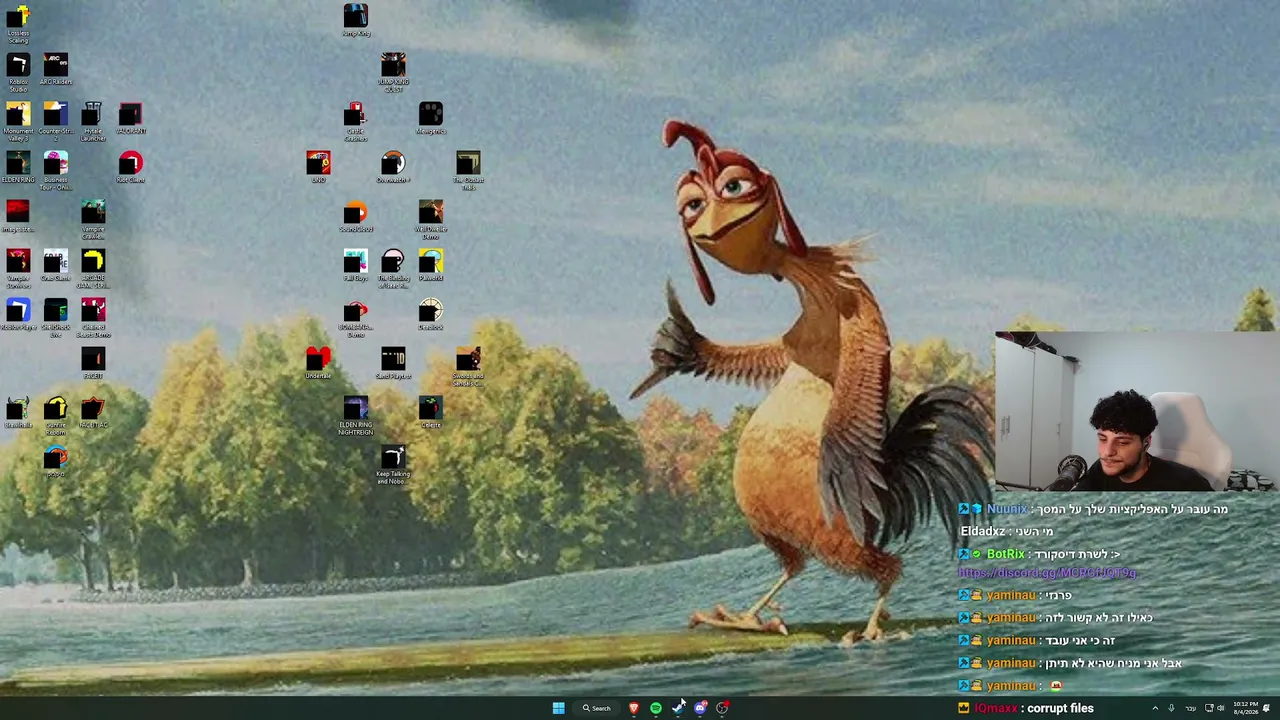Click the taskbar clock showing 10:12 PM
Image resolution: width=1280 pixels, height=720 pixels.
pyautogui.click(x=1245, y=708)
